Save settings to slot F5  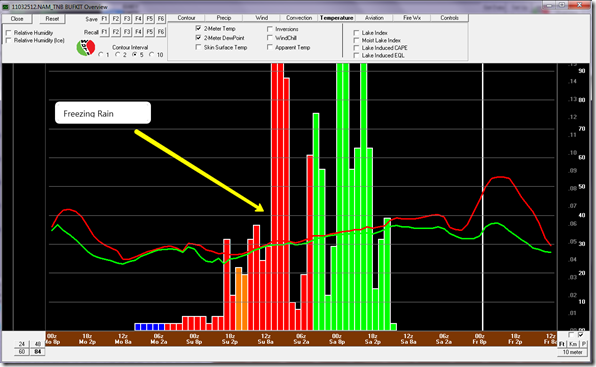click(150, 19)
